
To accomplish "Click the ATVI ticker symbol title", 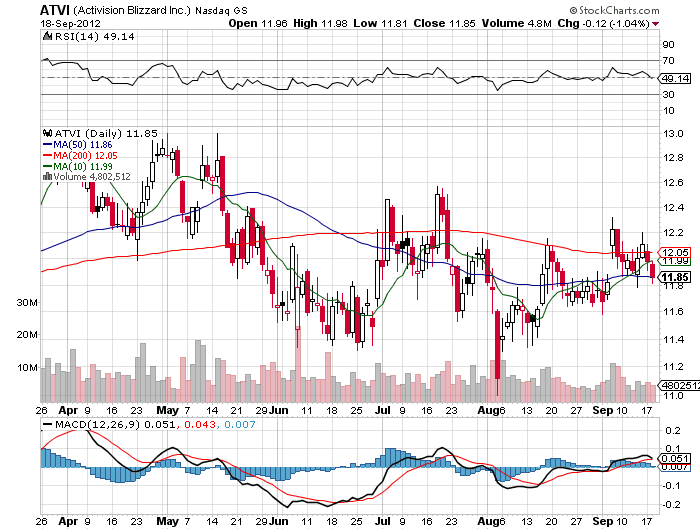I will tap(54, 10).
